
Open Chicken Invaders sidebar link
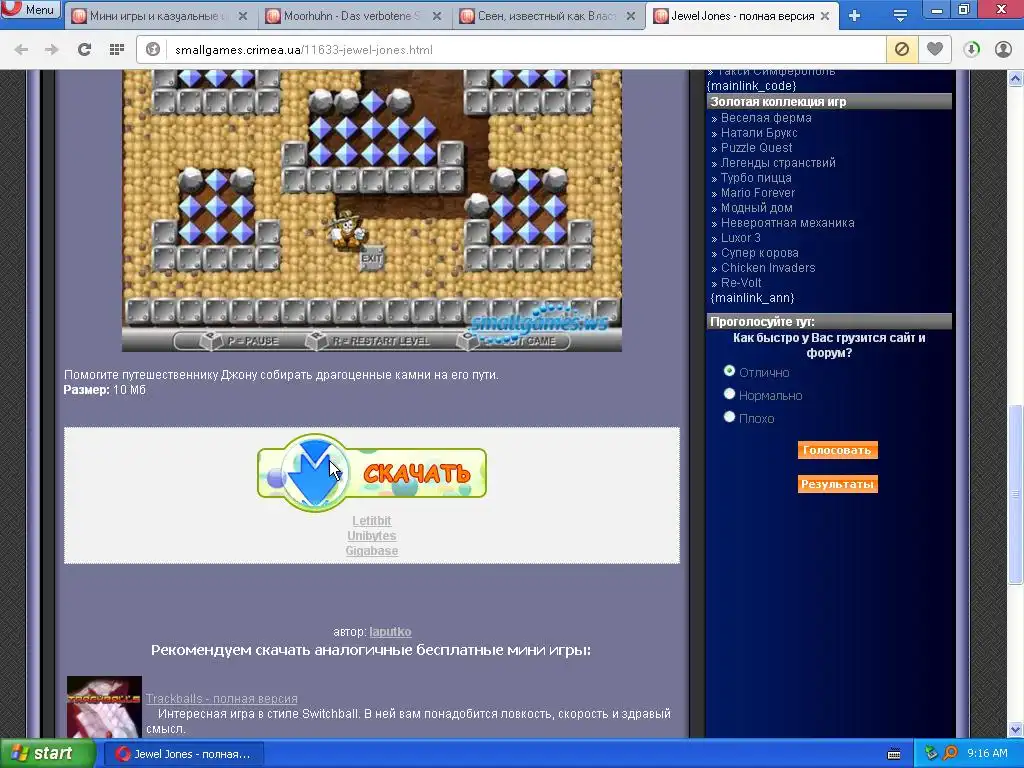[x=768, y=268]
